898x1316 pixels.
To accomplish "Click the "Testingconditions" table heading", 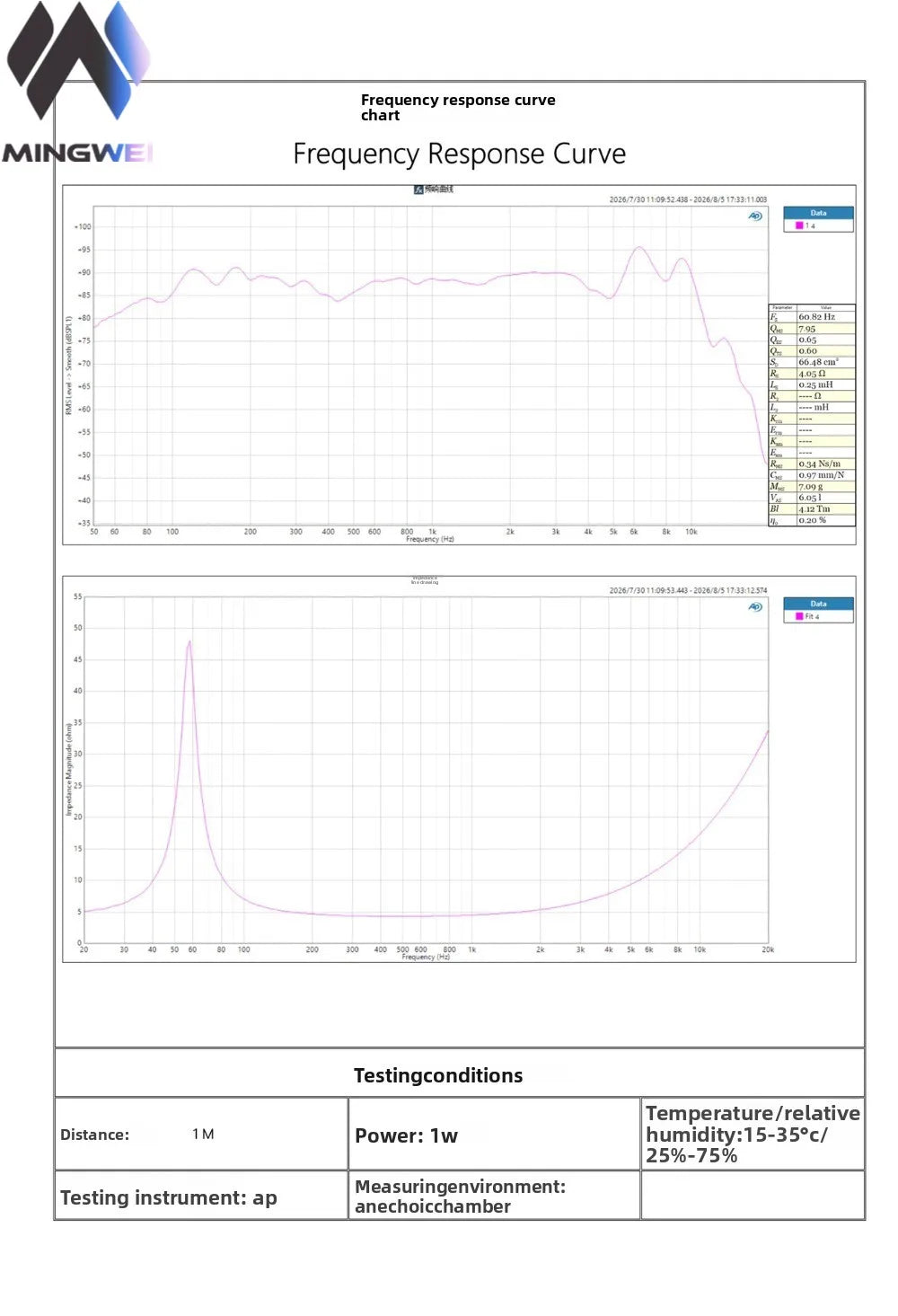I will pos(438,1075).
